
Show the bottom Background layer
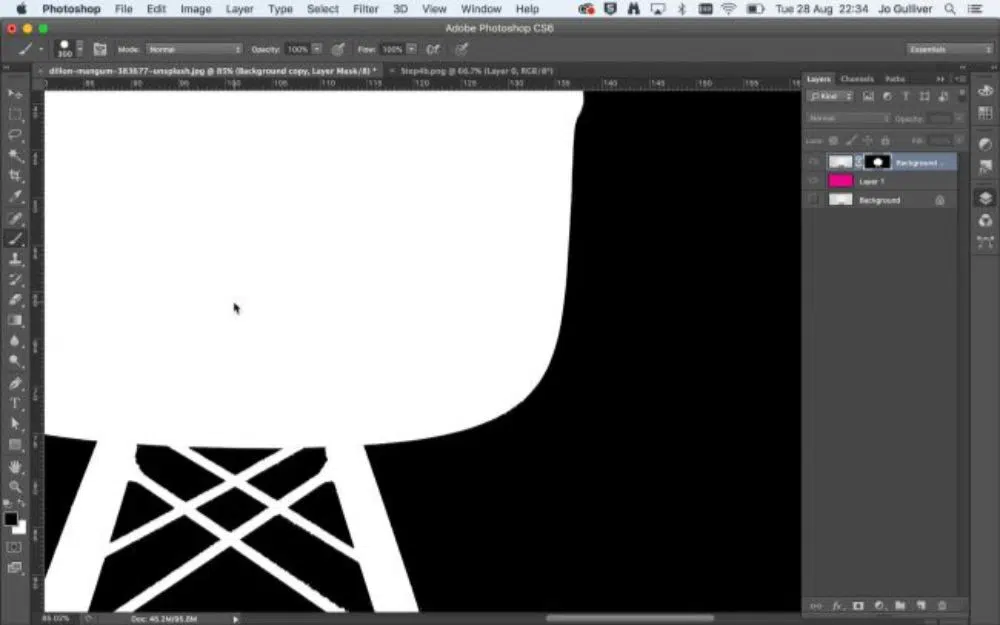tap(813, 200)
